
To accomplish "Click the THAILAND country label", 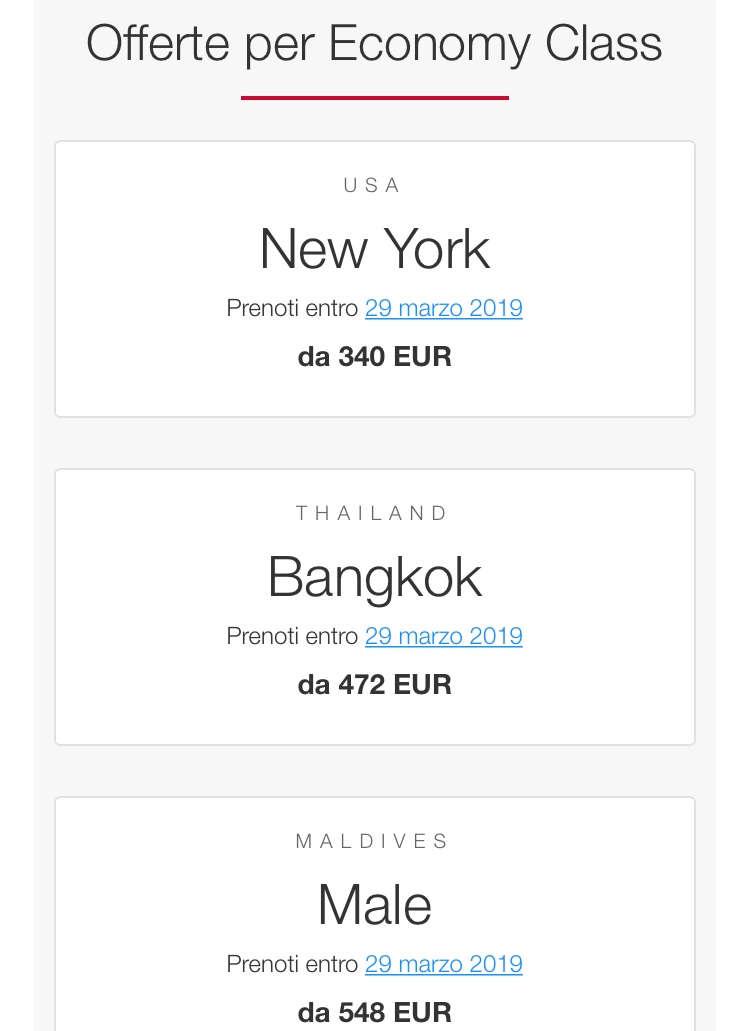I will point(373,513).
